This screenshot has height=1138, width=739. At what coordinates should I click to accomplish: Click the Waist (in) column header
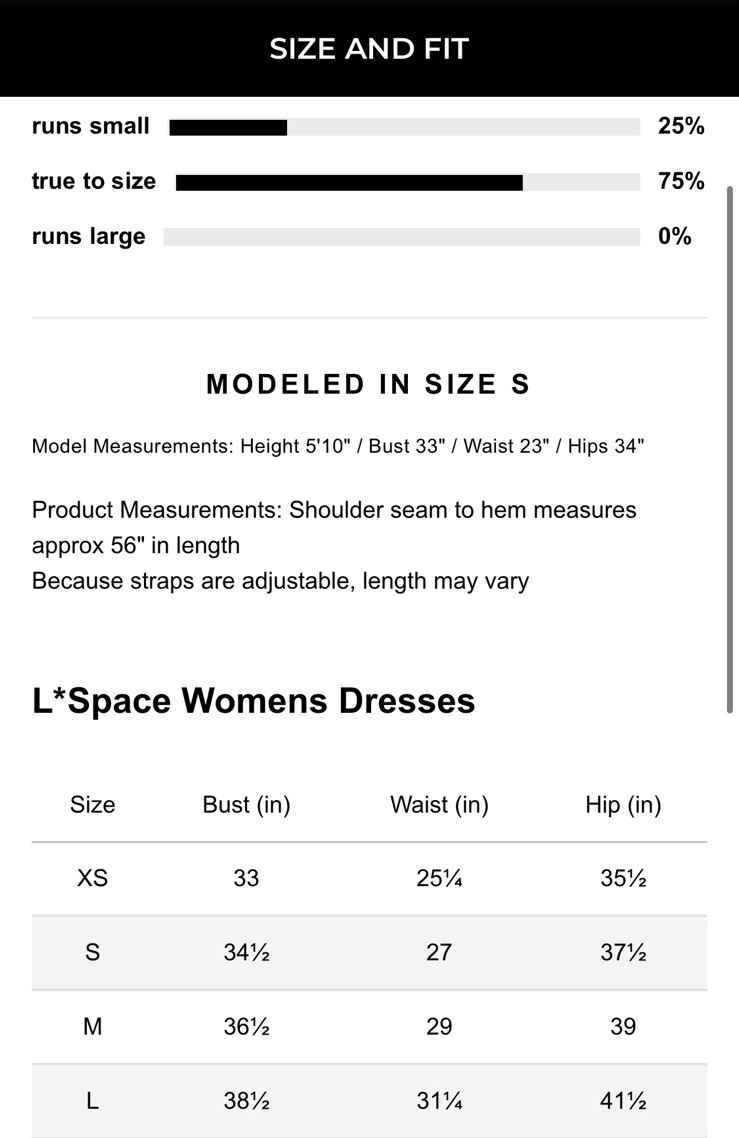439,805
